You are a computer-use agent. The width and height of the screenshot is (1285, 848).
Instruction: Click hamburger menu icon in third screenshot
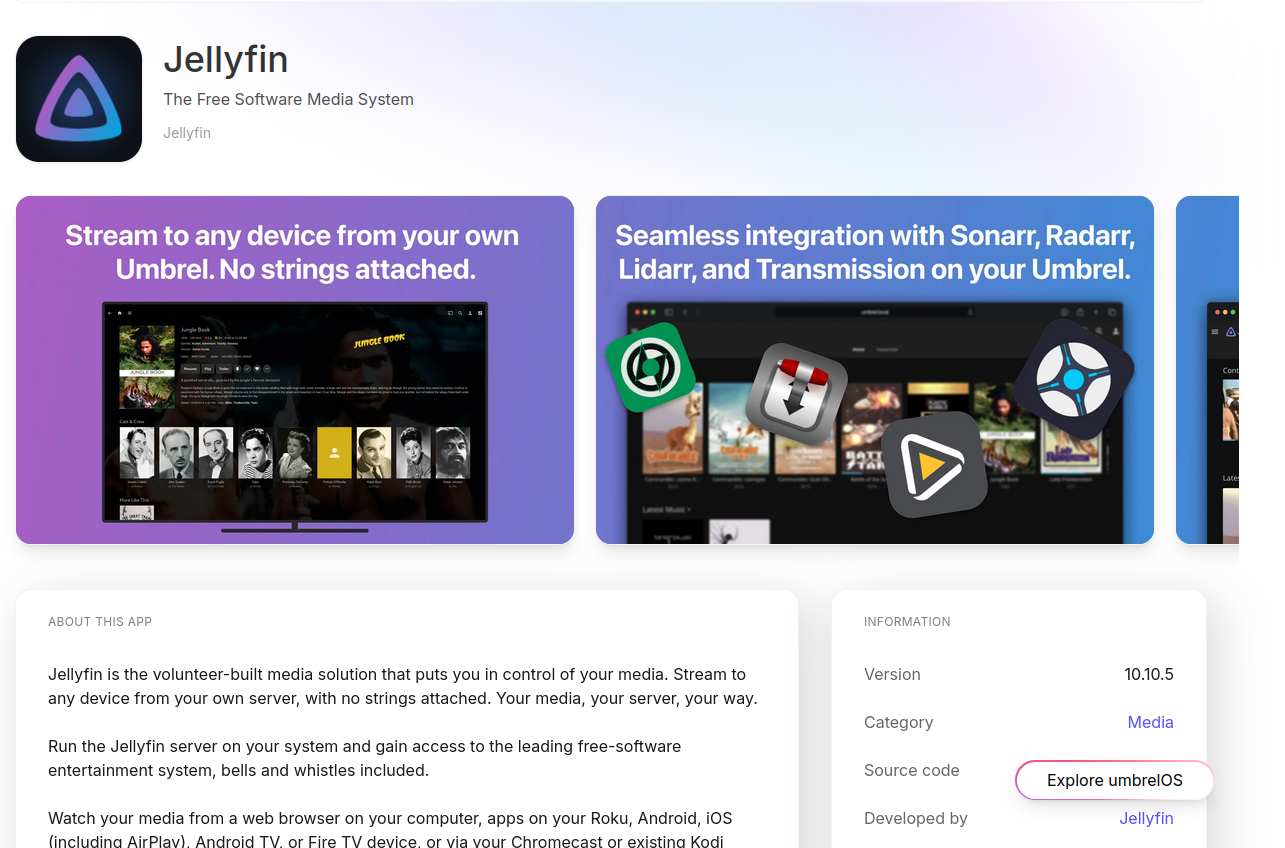pyautogui.click(x=1215, y=332)
